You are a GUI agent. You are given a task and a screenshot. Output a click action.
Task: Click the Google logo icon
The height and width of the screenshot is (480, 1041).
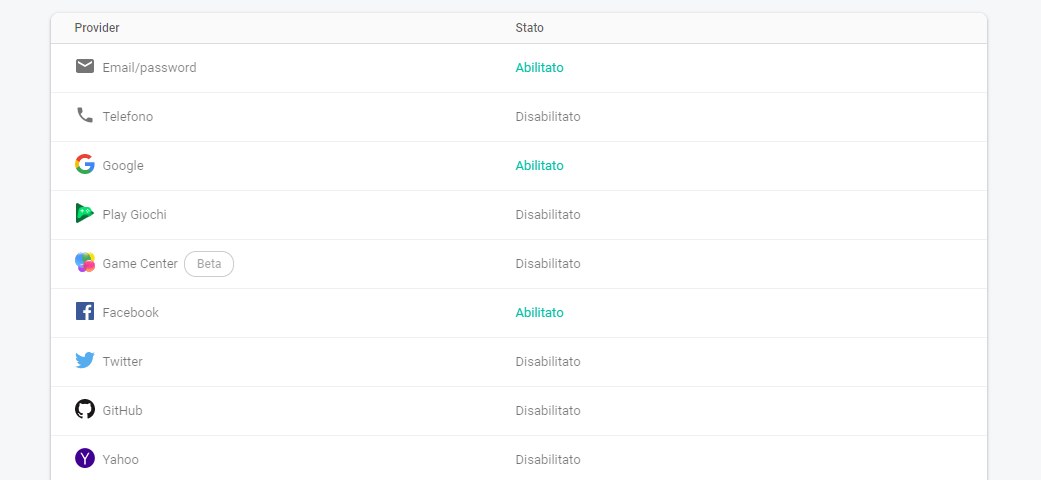85,164
